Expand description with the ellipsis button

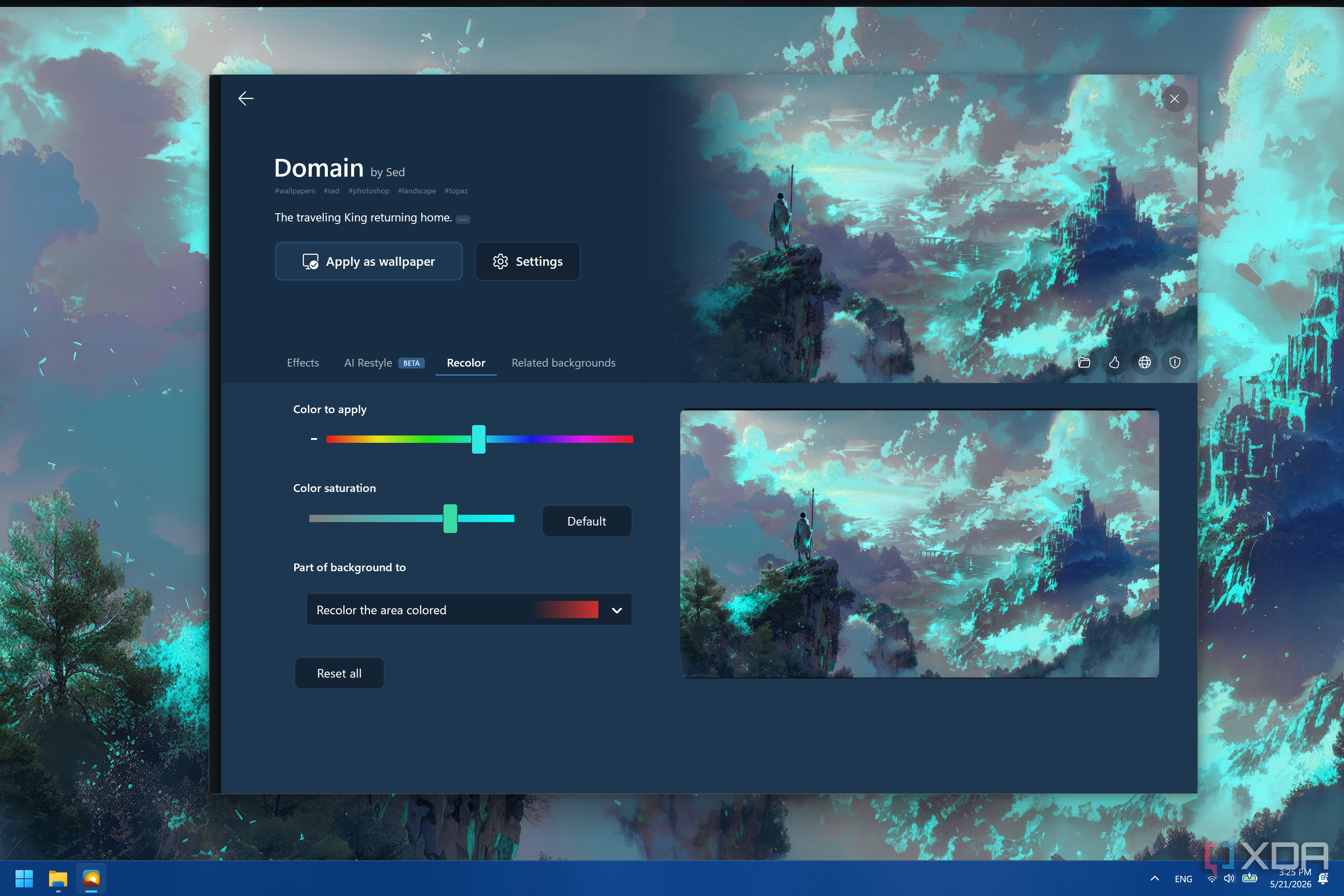[x=463, y=219]
